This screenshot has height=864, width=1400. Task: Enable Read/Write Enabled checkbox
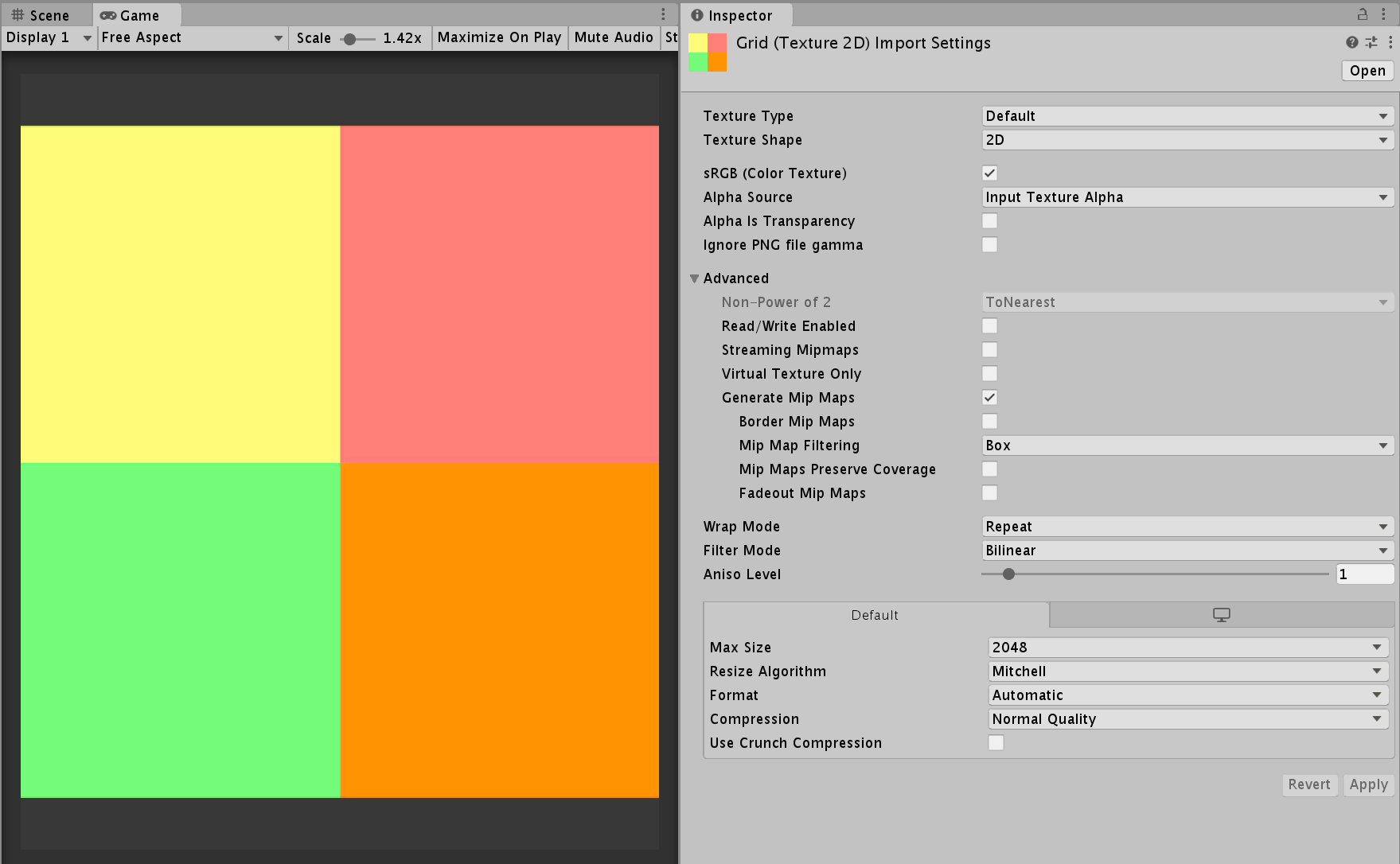989,326
